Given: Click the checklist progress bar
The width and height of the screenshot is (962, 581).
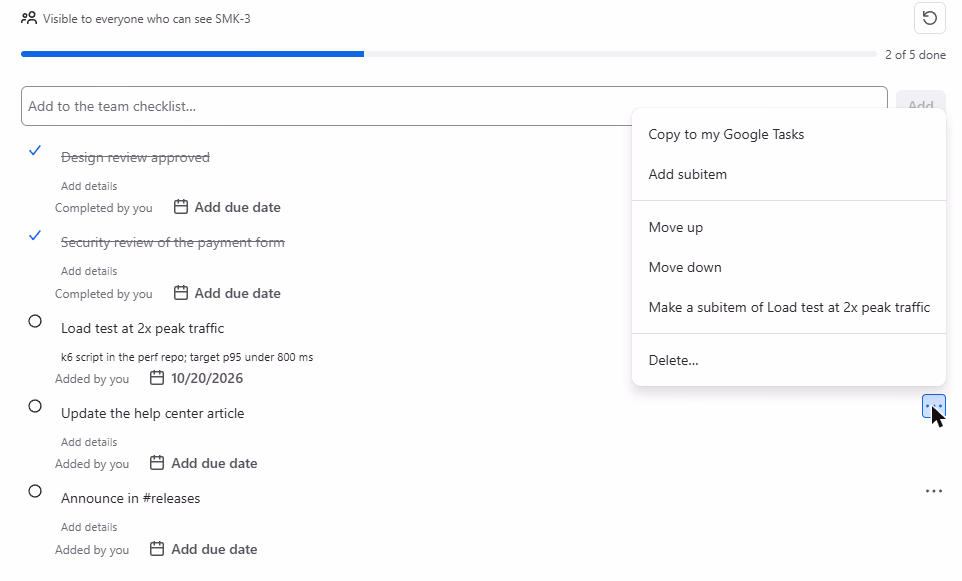Looking at the screenshot, I should (448, 54).
